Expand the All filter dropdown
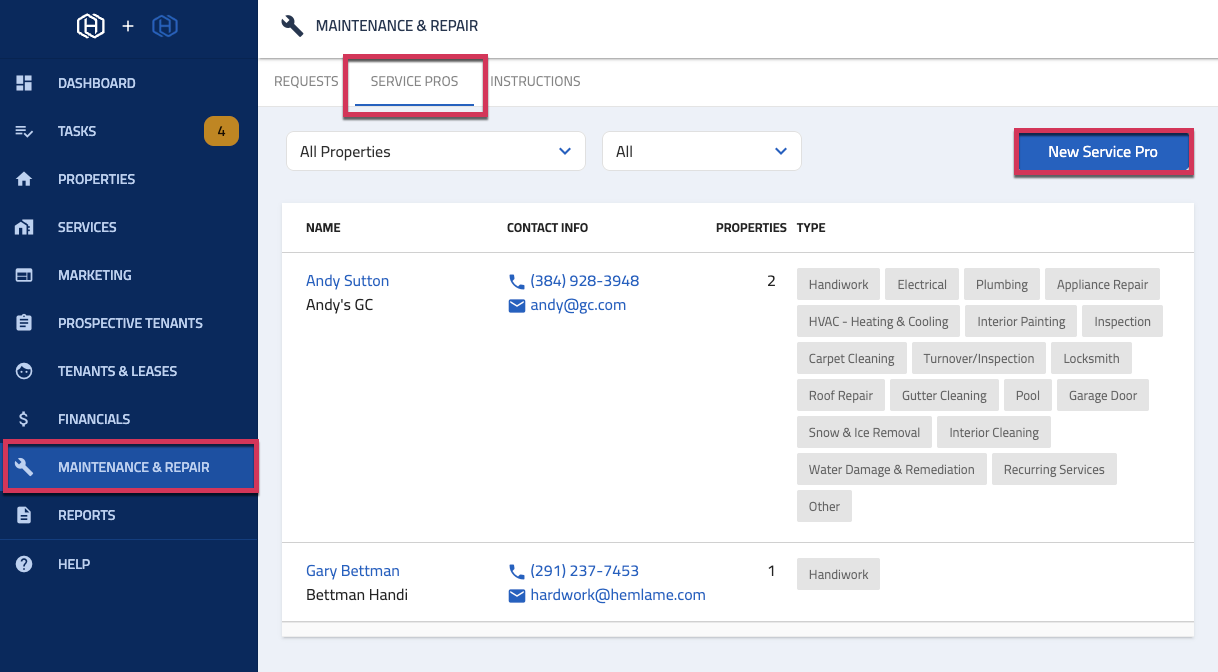The width and height of the screenshot is (1218, 672). click(x=701, y=150)
